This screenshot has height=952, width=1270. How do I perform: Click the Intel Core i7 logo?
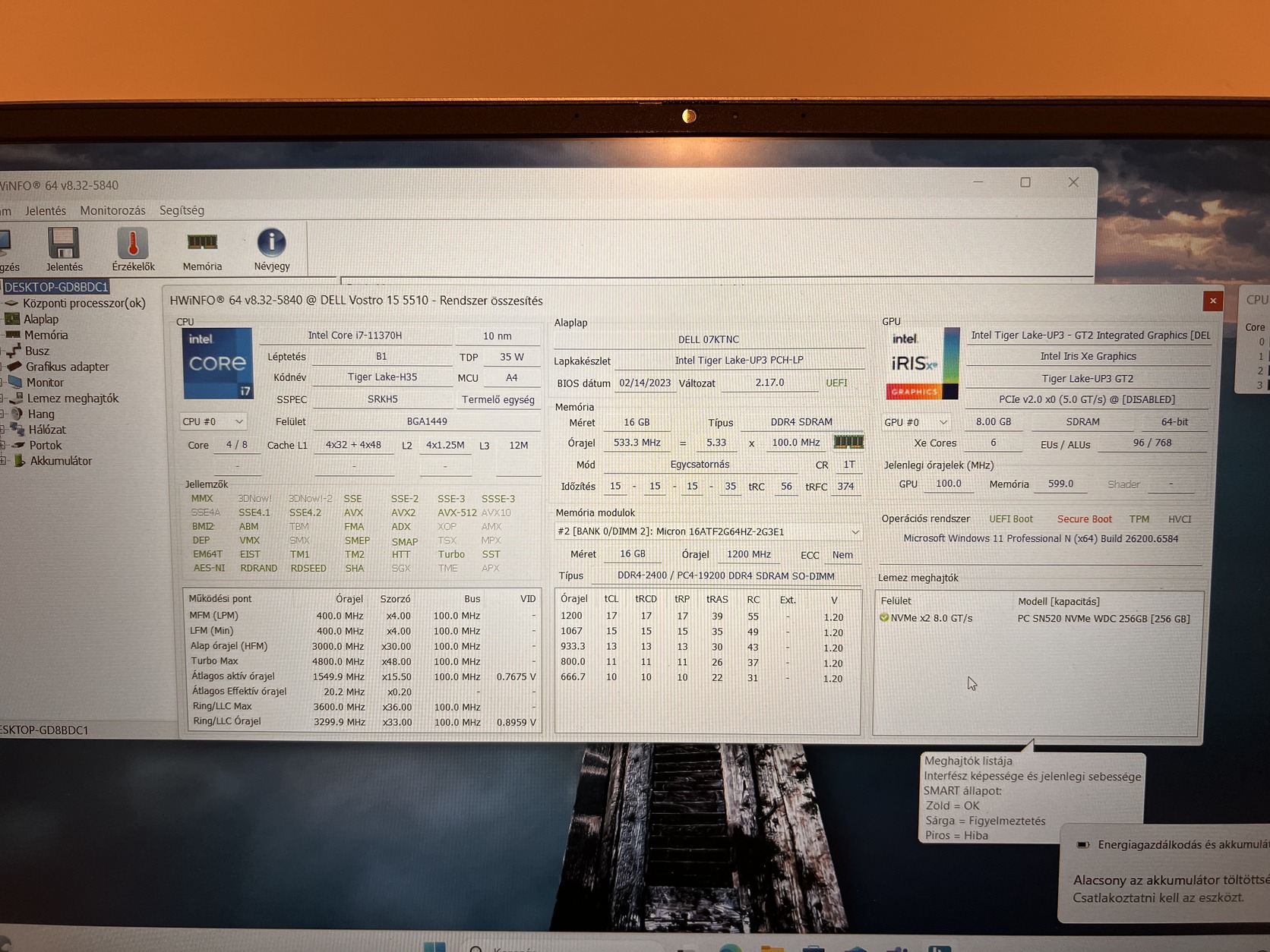pos(217,364)
